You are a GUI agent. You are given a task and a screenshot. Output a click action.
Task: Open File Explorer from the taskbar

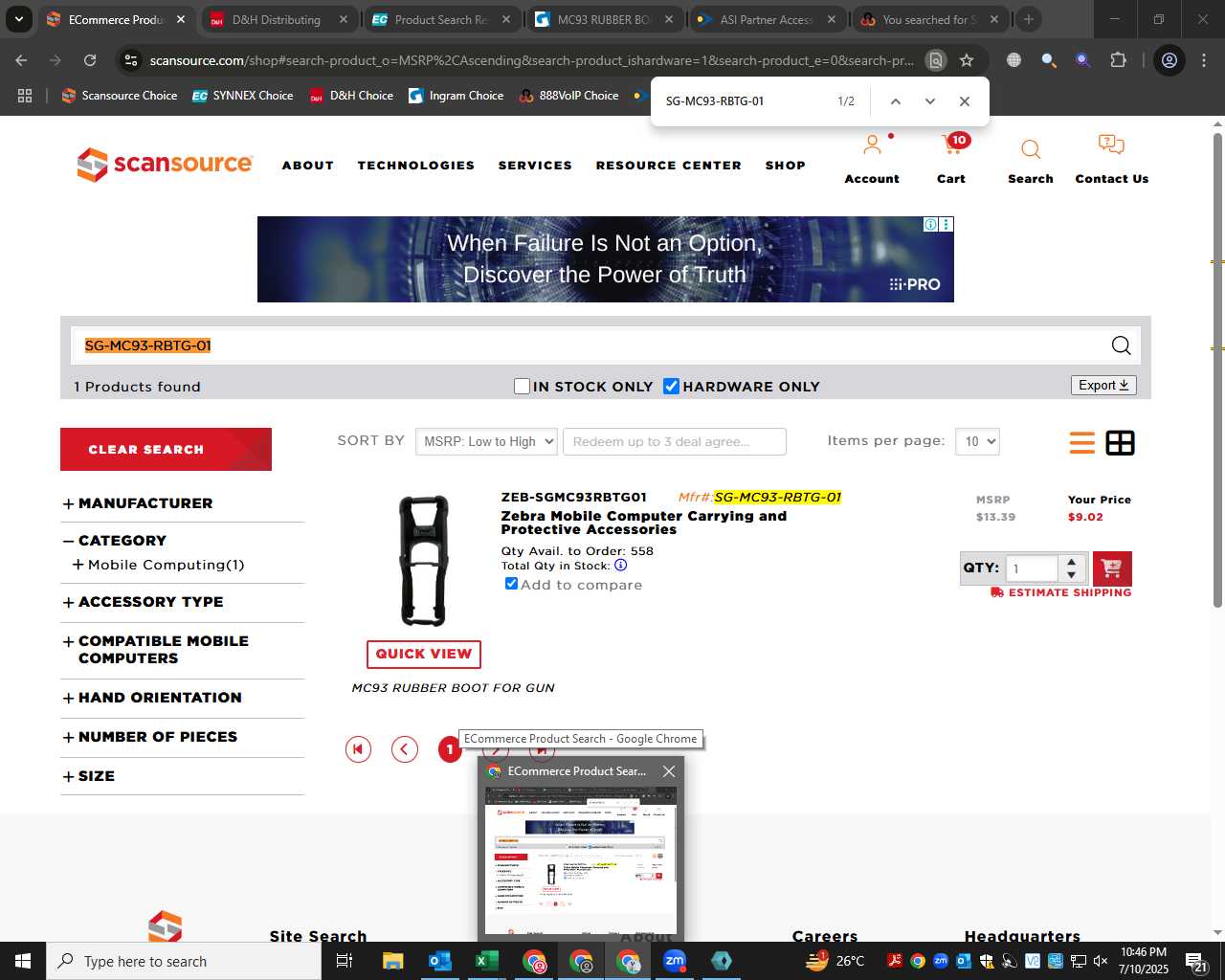point(393,961)
